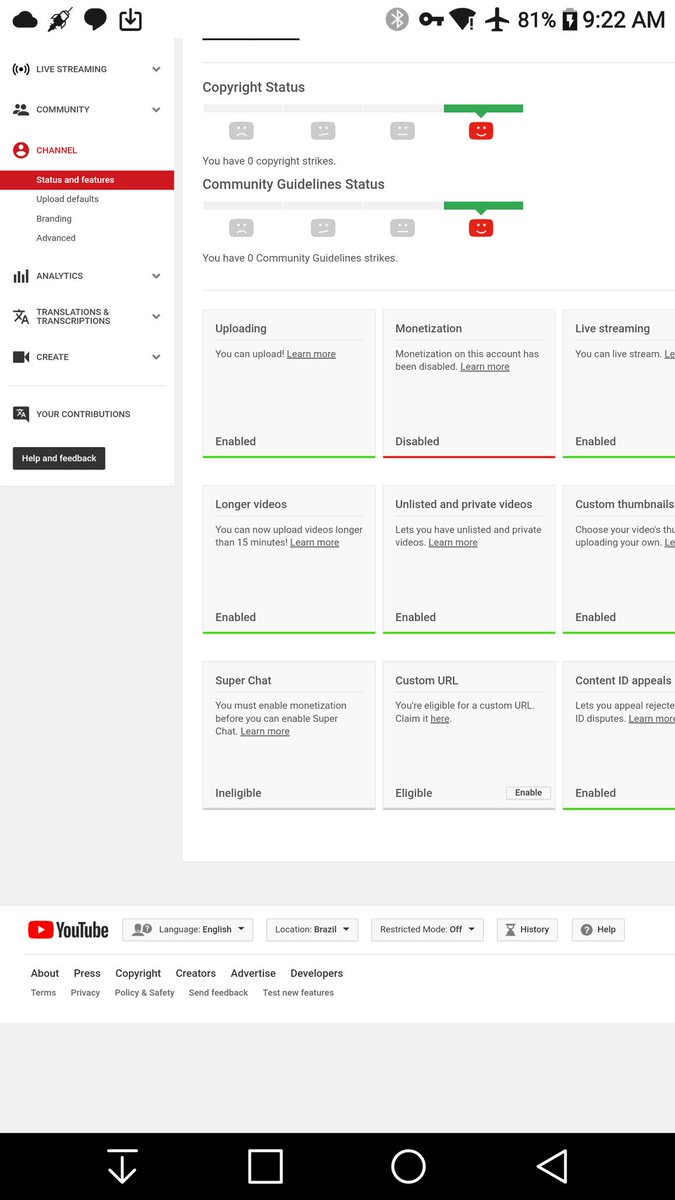The image size is (675, 1200).
Task: Click the Disabled status in Monetization card
Action: pos(417,441)
